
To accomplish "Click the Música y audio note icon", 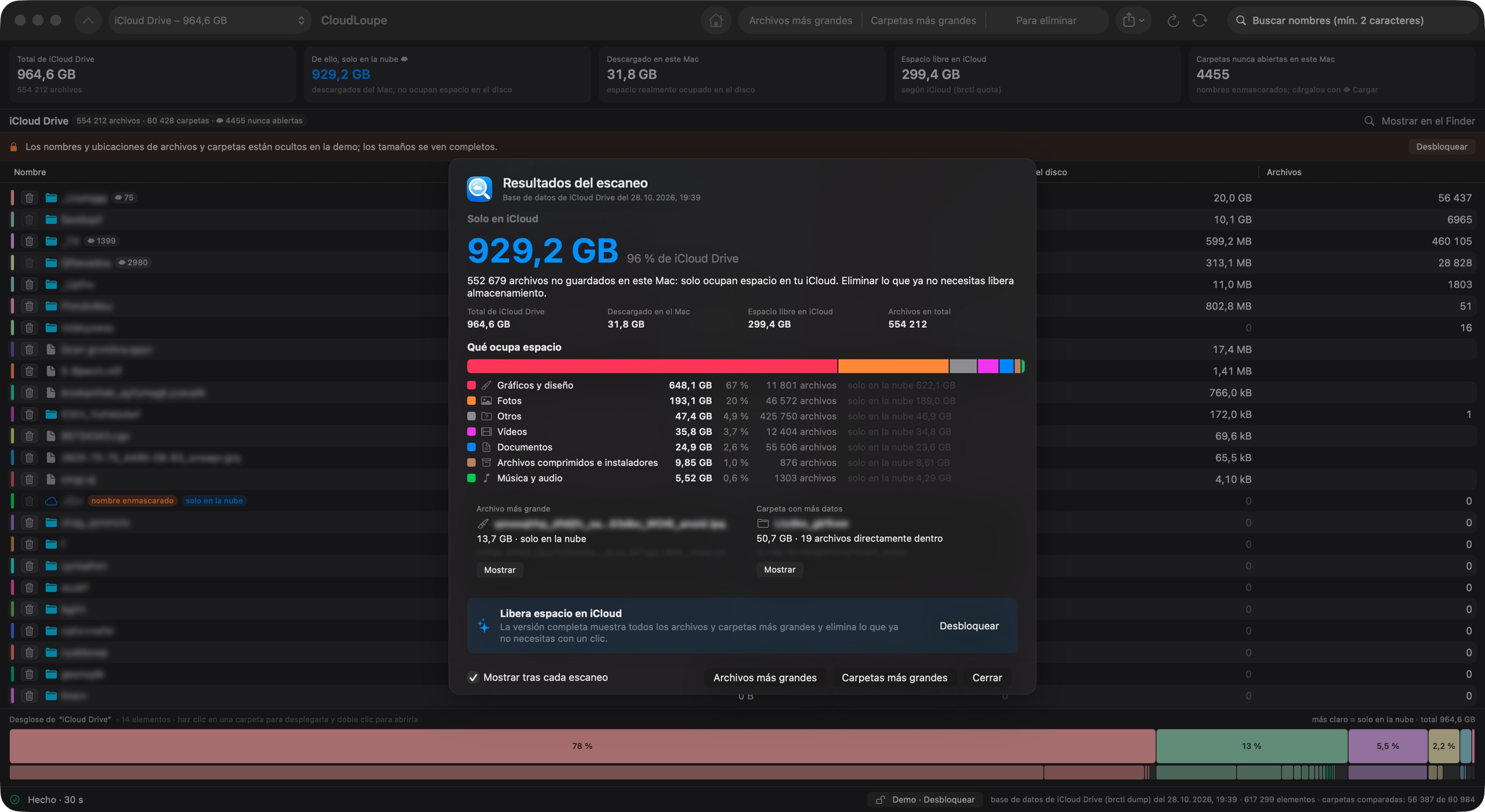I will pos(486,478).
